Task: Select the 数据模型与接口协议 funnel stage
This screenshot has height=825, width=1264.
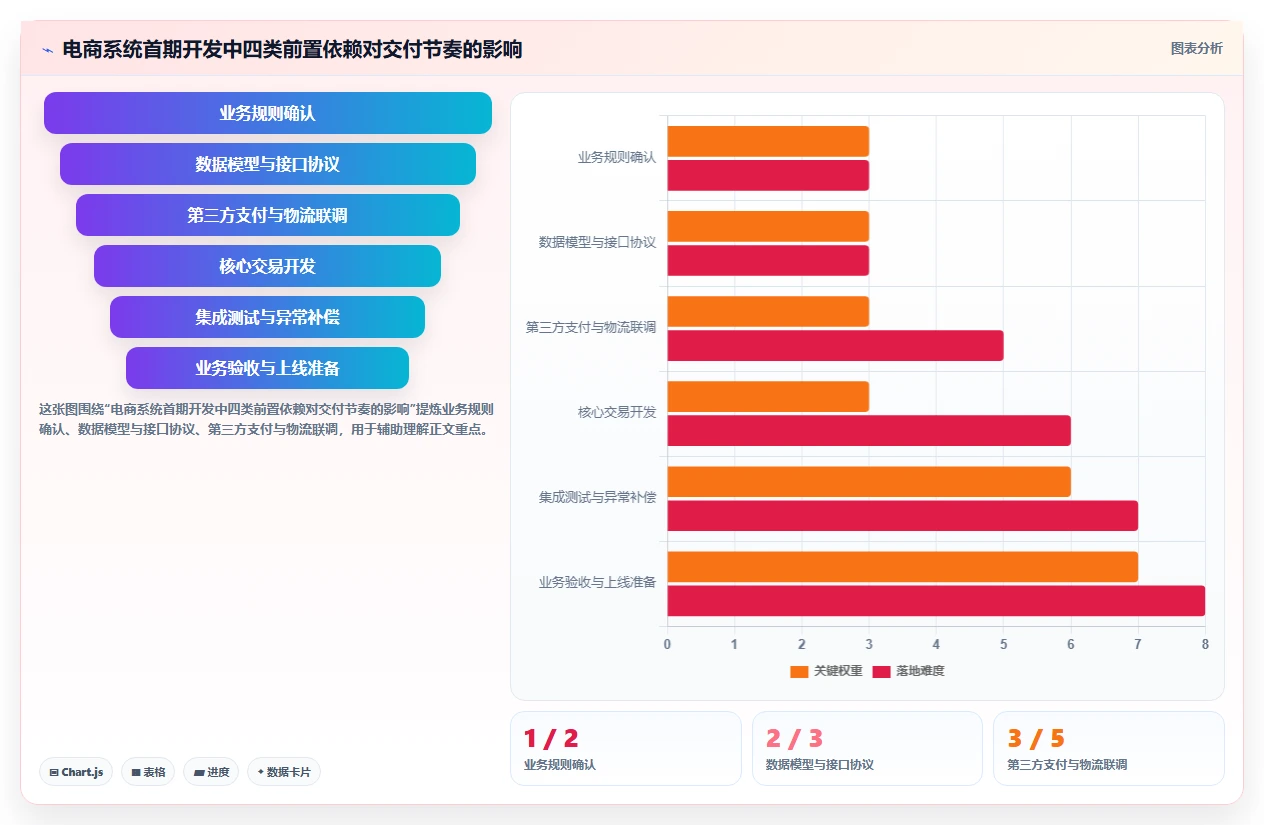Action: [268, 164]
